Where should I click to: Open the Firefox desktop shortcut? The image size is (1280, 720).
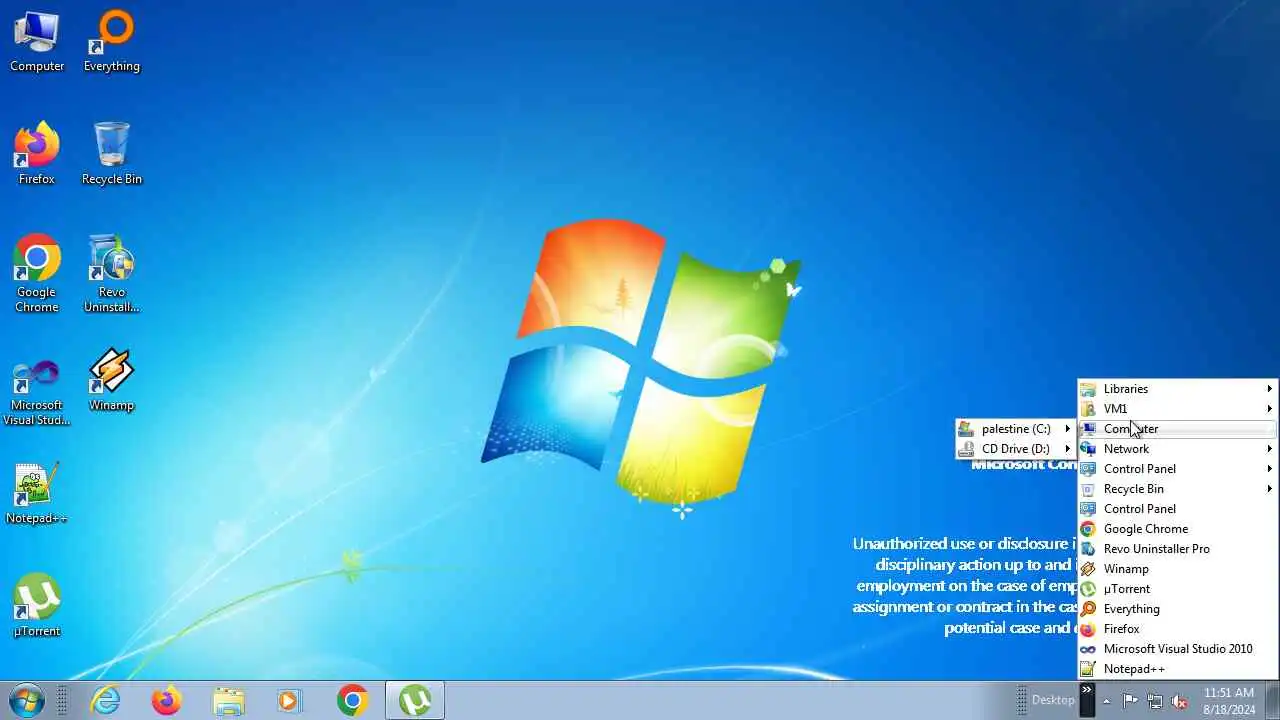37,154
